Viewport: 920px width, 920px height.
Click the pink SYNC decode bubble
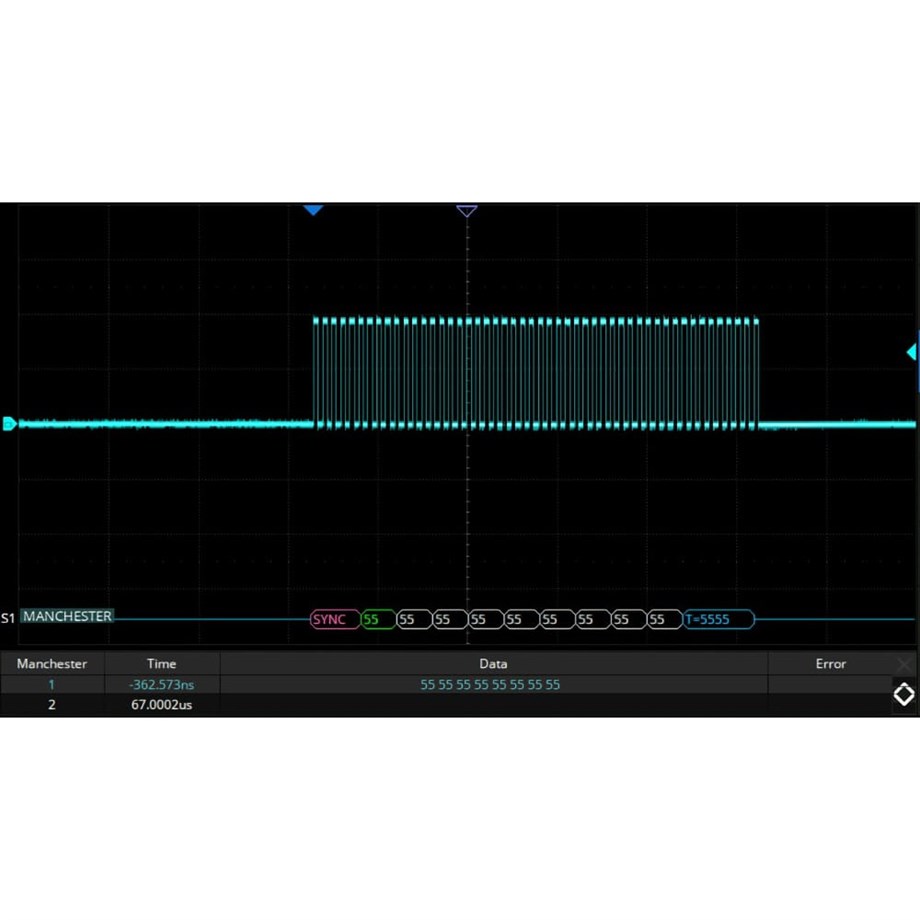334,619
